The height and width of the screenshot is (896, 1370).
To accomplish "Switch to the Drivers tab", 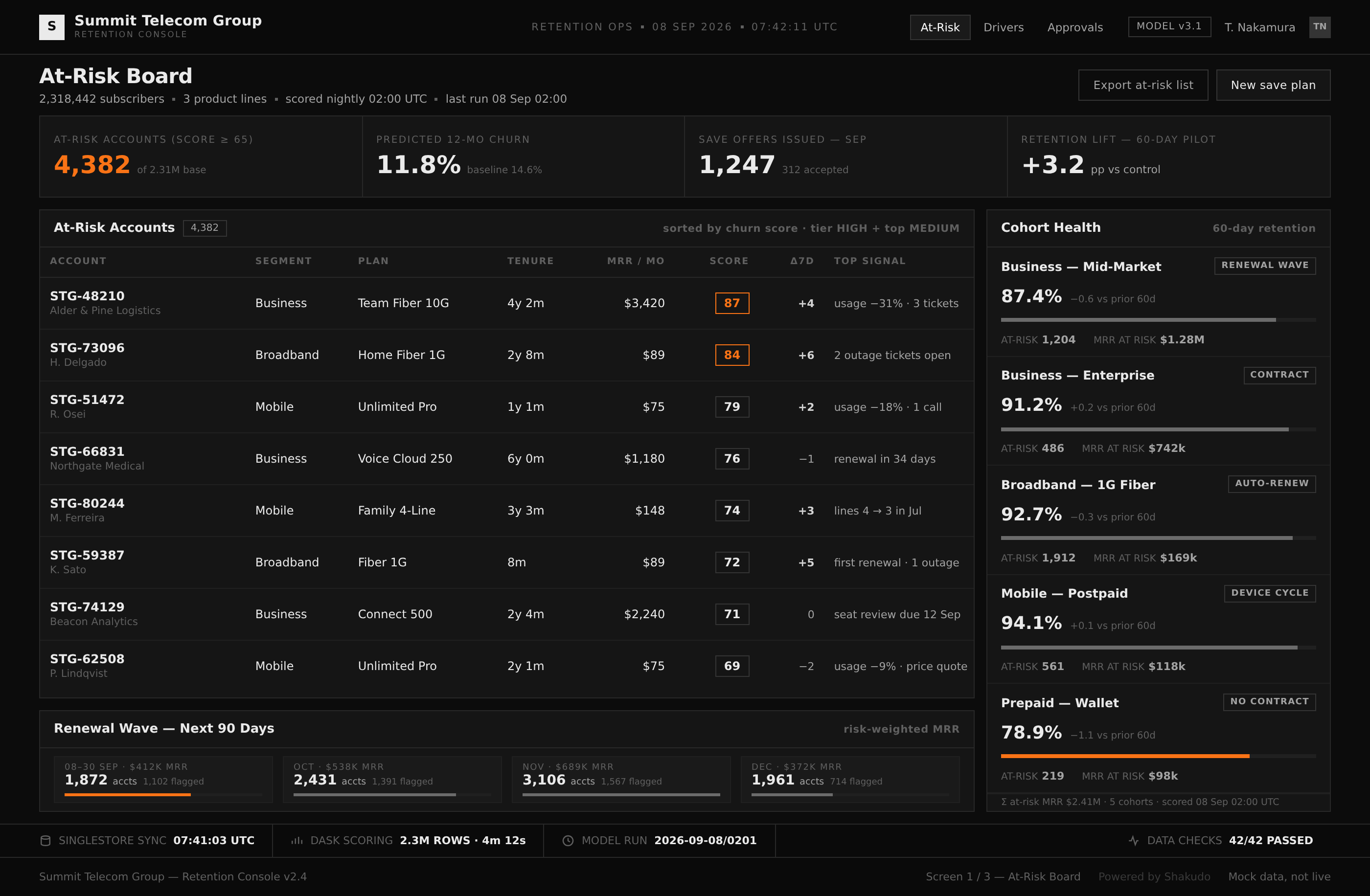I will tap(1004, 27).
